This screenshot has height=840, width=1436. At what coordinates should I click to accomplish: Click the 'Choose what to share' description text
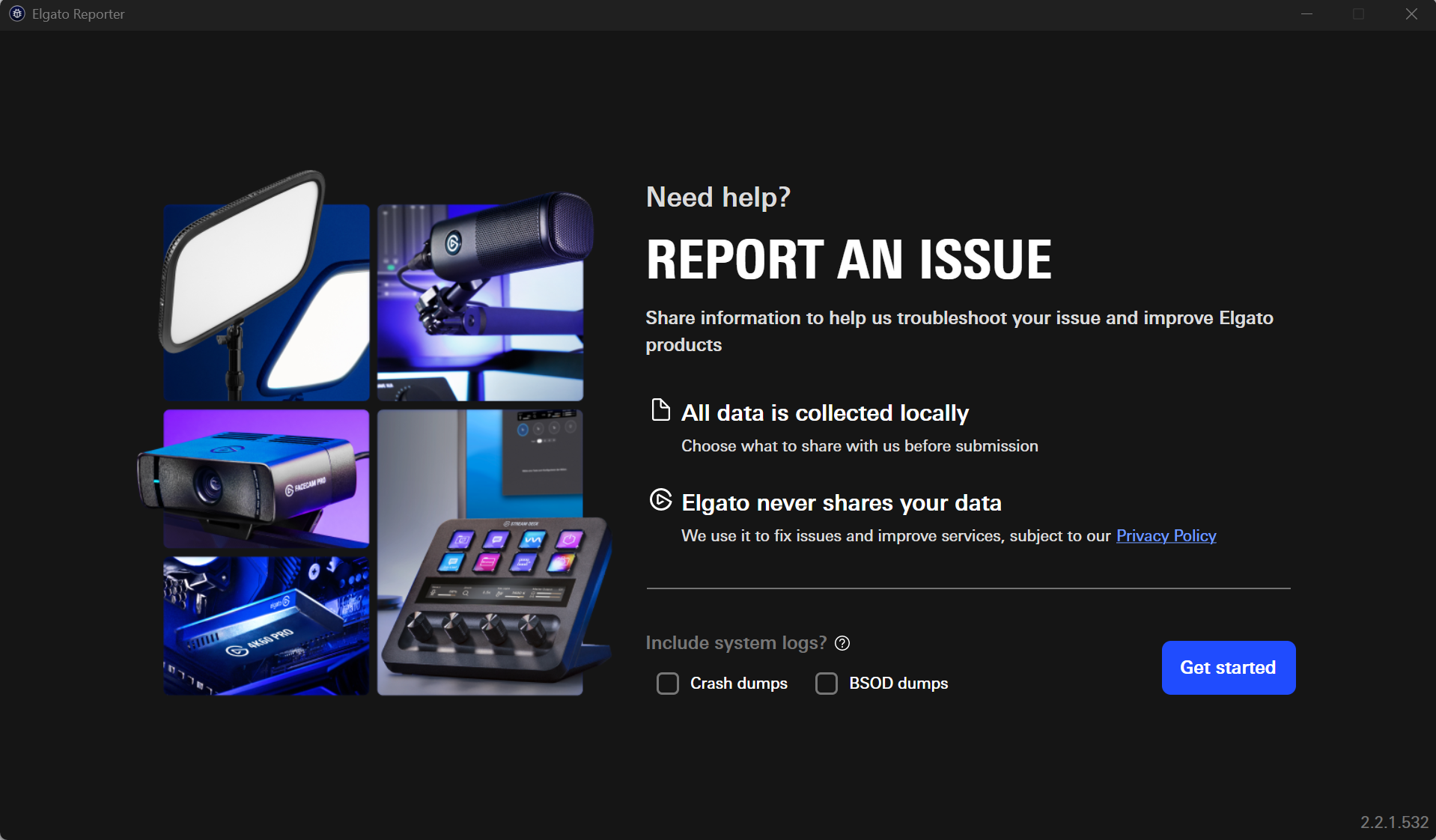point(859,445)
